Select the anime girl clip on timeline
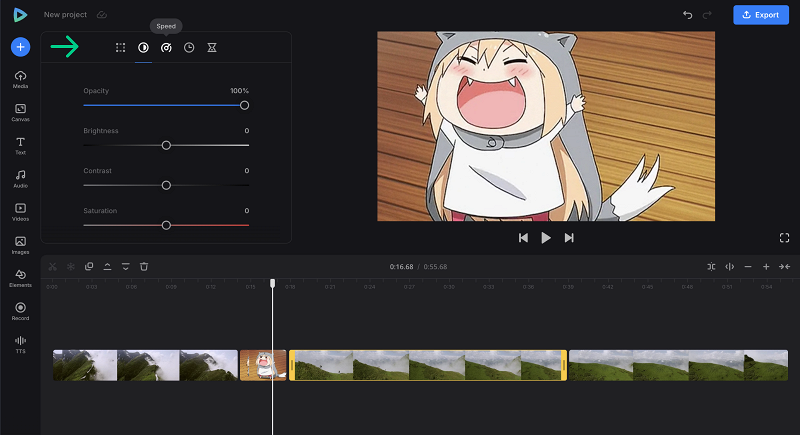 [x=263, y=365]
